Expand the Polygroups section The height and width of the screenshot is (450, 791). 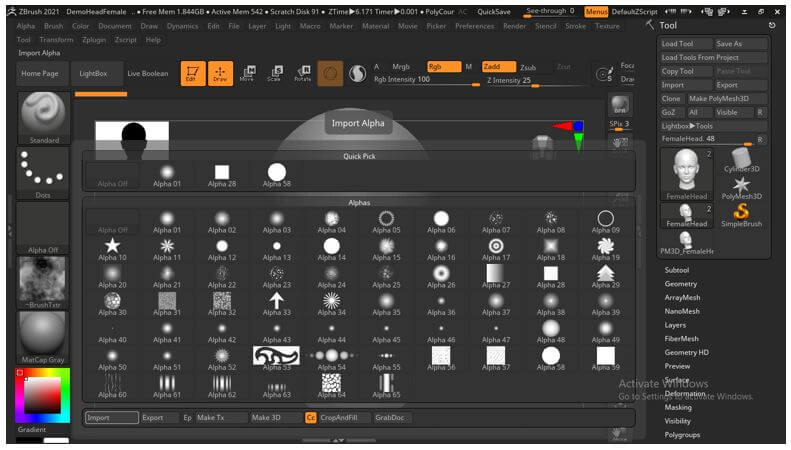coord(682,435)
